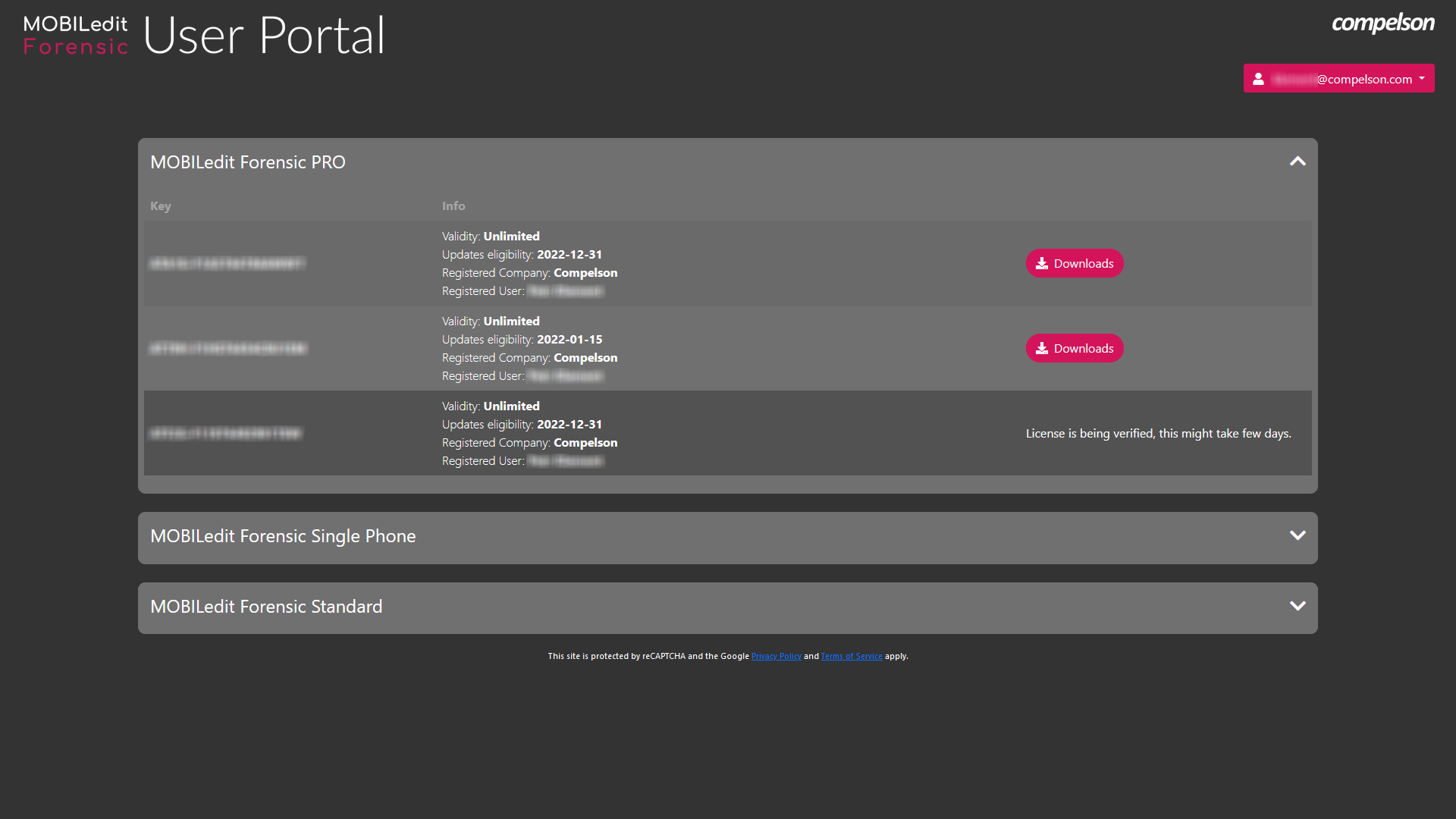Open the Privacy Policy link
The image size is (1456, 819).
point(776,656)
